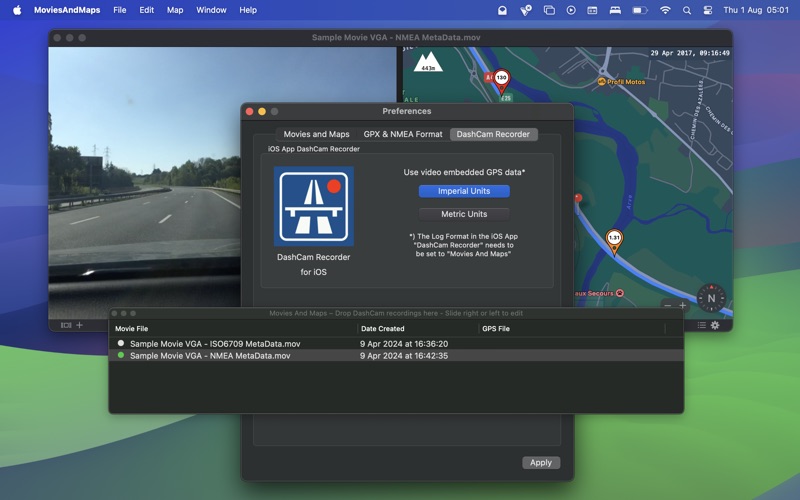
Task: Click the battery status icon
Action: click(x=640, y=10)
